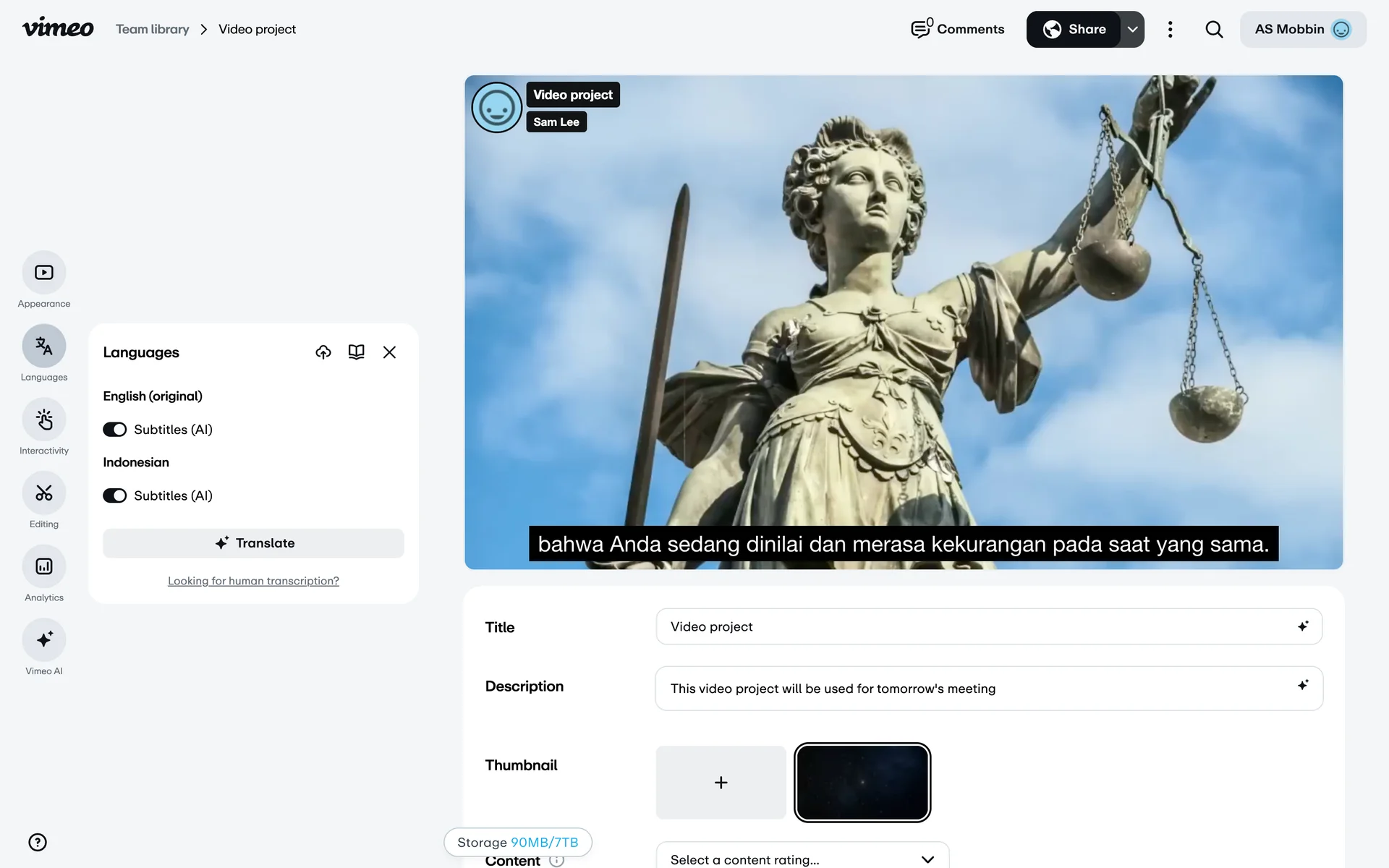This screenshot has height=868, width=1389.
Task: Follow the human transcription link
Action: click(x=253, y=581)
